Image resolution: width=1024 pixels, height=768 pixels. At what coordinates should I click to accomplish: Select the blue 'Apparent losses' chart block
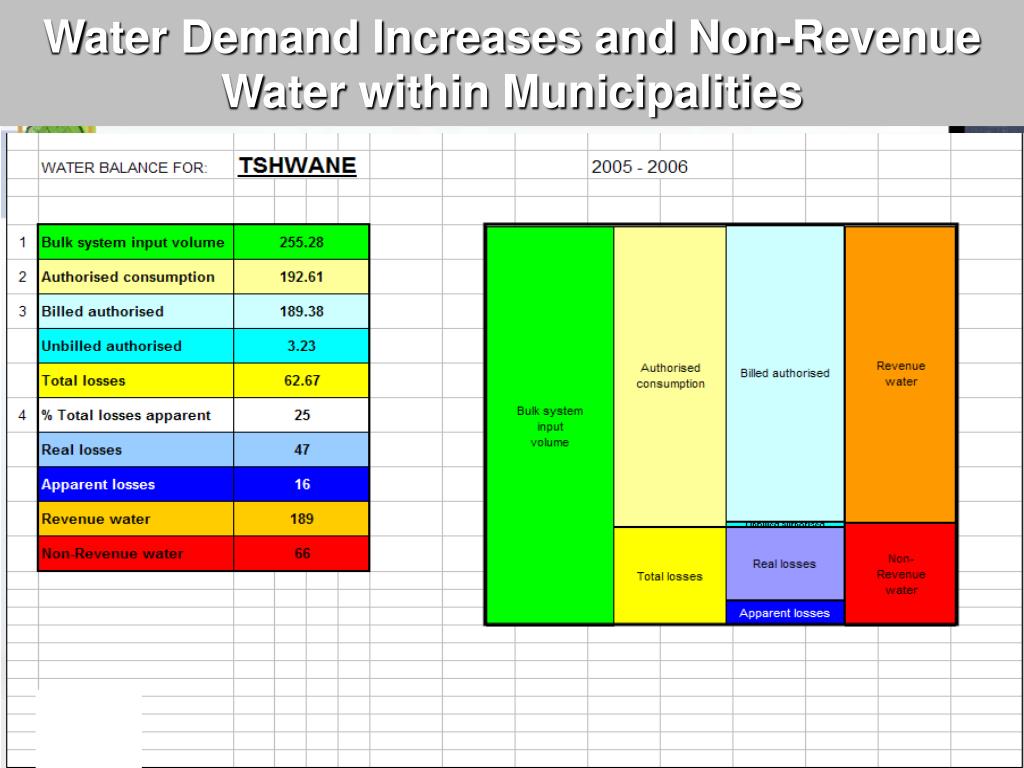785,613
